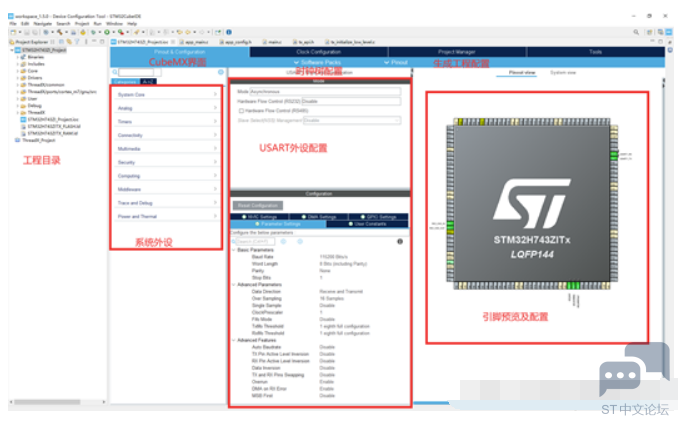678x425 pixels.
Task: Switch to Project Manager tab
Action: 457,52
